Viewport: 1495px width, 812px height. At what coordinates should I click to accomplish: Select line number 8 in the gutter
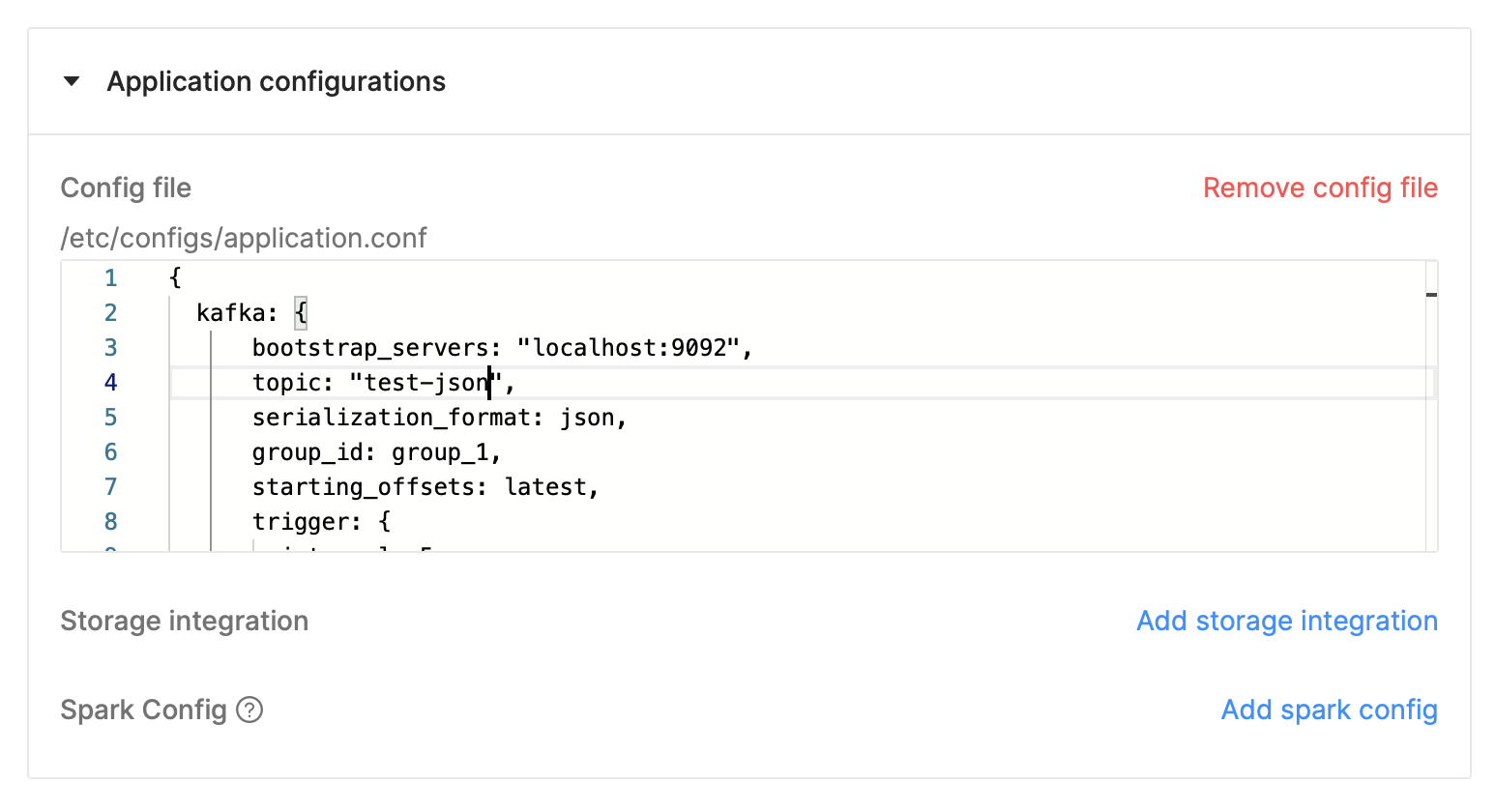(x=111, y=522)
